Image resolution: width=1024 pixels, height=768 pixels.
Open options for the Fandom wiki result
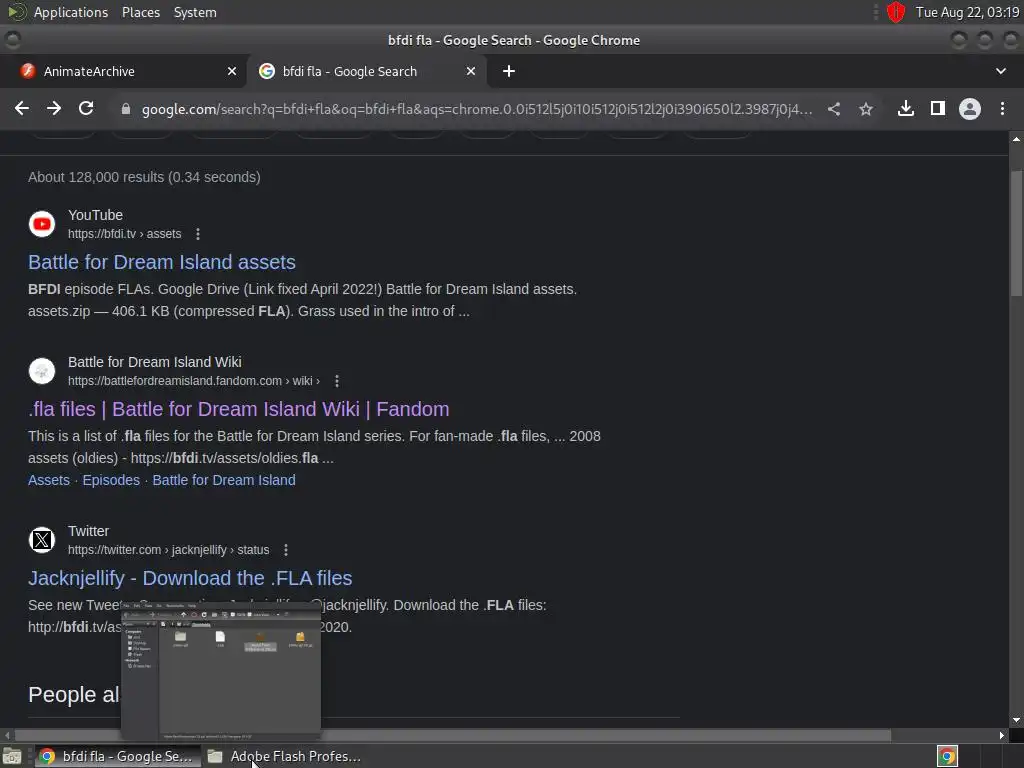337,381
